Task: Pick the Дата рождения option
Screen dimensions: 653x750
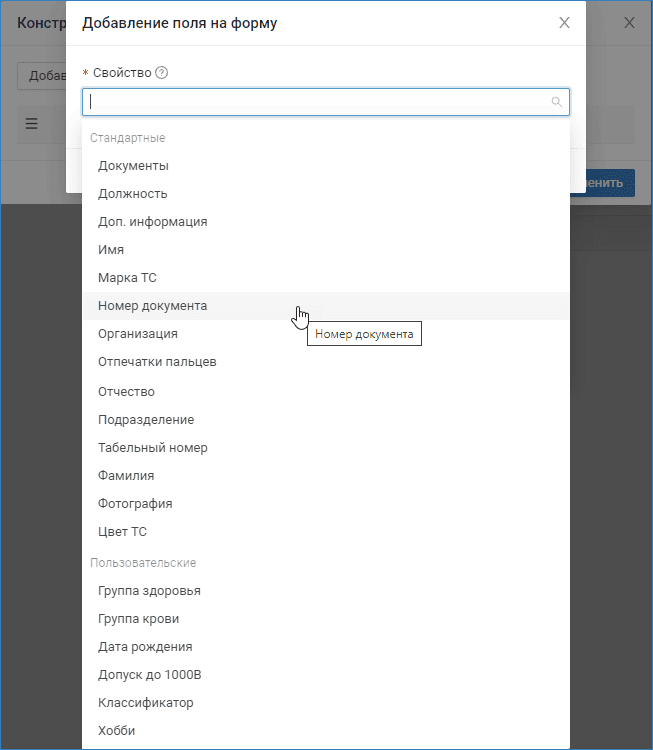Action: click(x=145, y=647)
